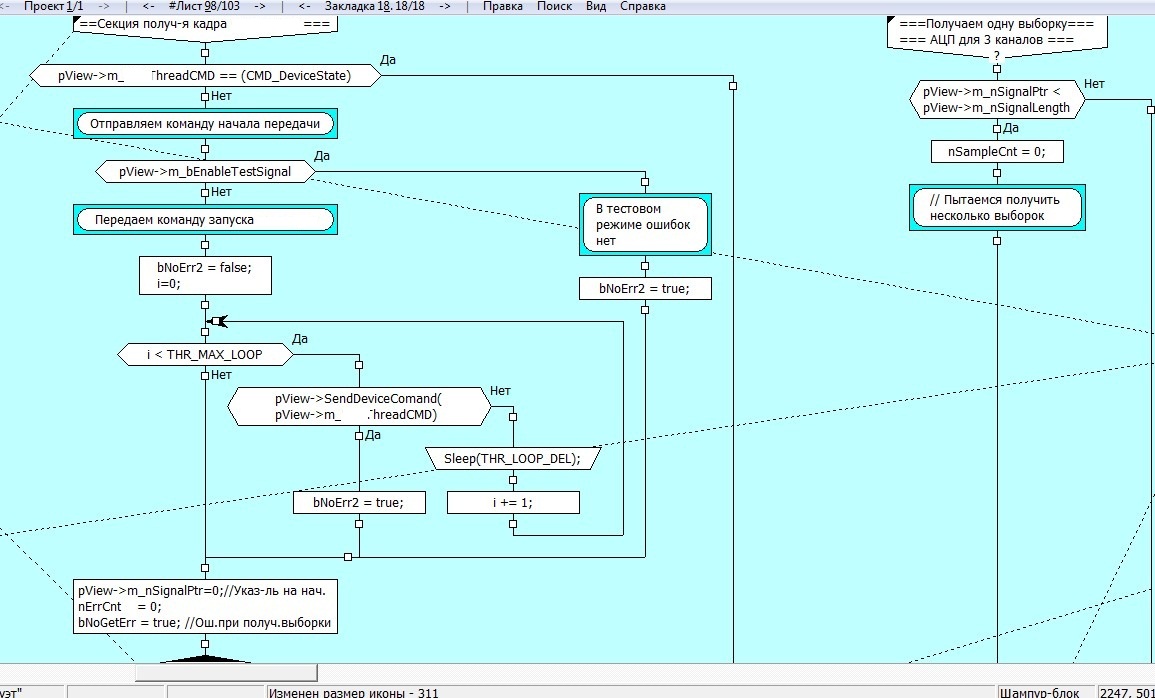Screen dimensions: 1155x698
Task: Select the 'В тестовом режиме ошибок нет' comment
Action: [644, 224]
